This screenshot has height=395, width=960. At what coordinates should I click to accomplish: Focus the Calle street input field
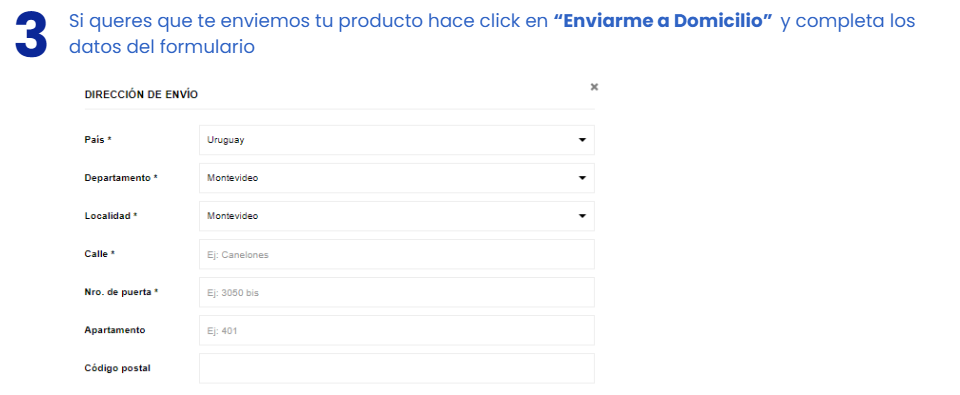(x=397, y=254)
